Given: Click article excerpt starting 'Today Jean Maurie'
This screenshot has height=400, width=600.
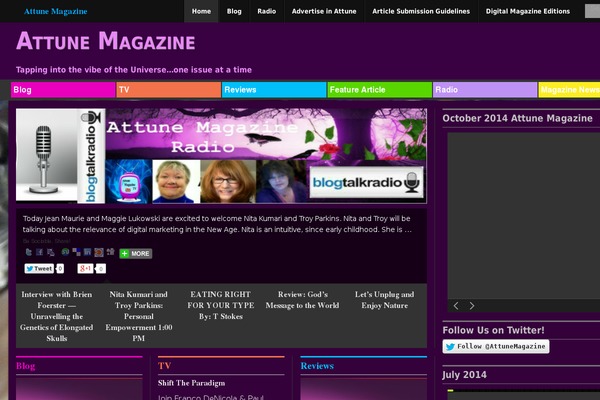Looking at the screenshot, I should (x=217, y=224).
